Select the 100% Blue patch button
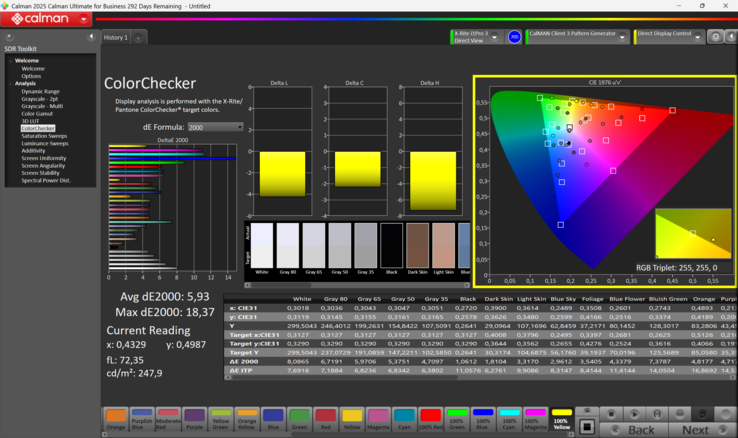This screenshot has height=438, width=738. point(483,419)
